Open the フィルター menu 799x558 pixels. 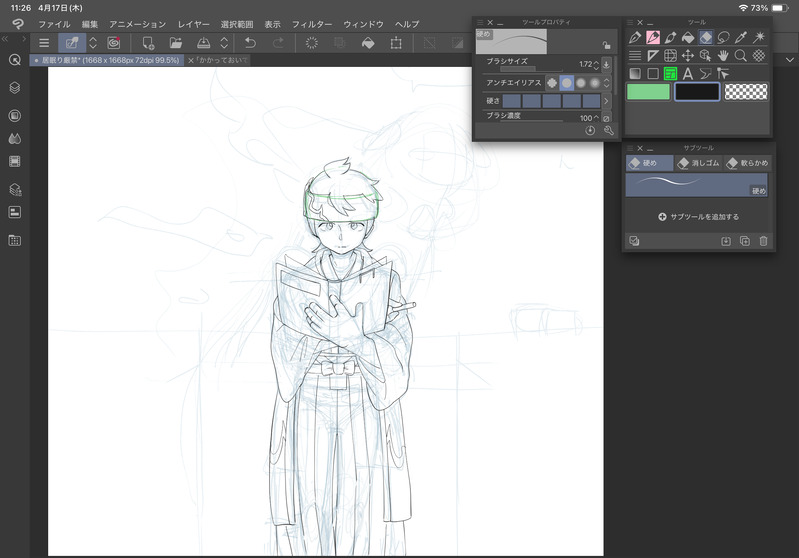(x=312, y=24)
